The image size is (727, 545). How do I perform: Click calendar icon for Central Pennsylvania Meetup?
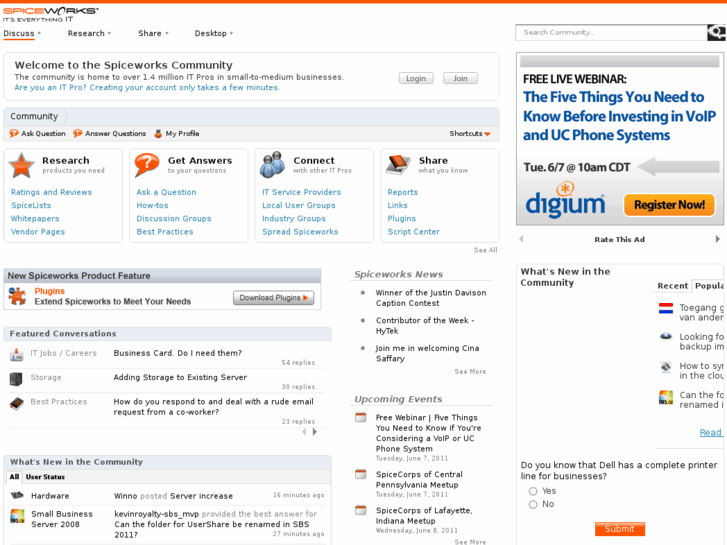point(361,474)
